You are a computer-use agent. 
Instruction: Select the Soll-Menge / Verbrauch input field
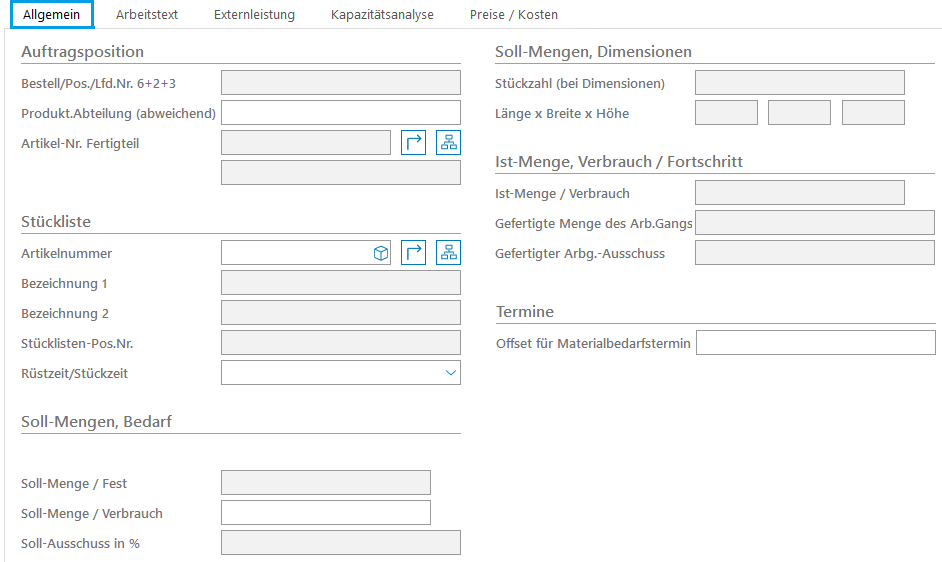tap(325, 513)
